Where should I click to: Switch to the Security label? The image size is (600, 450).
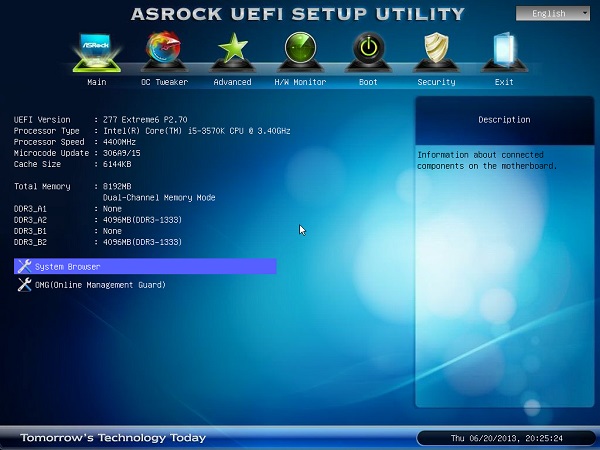(x=436, y=82)
